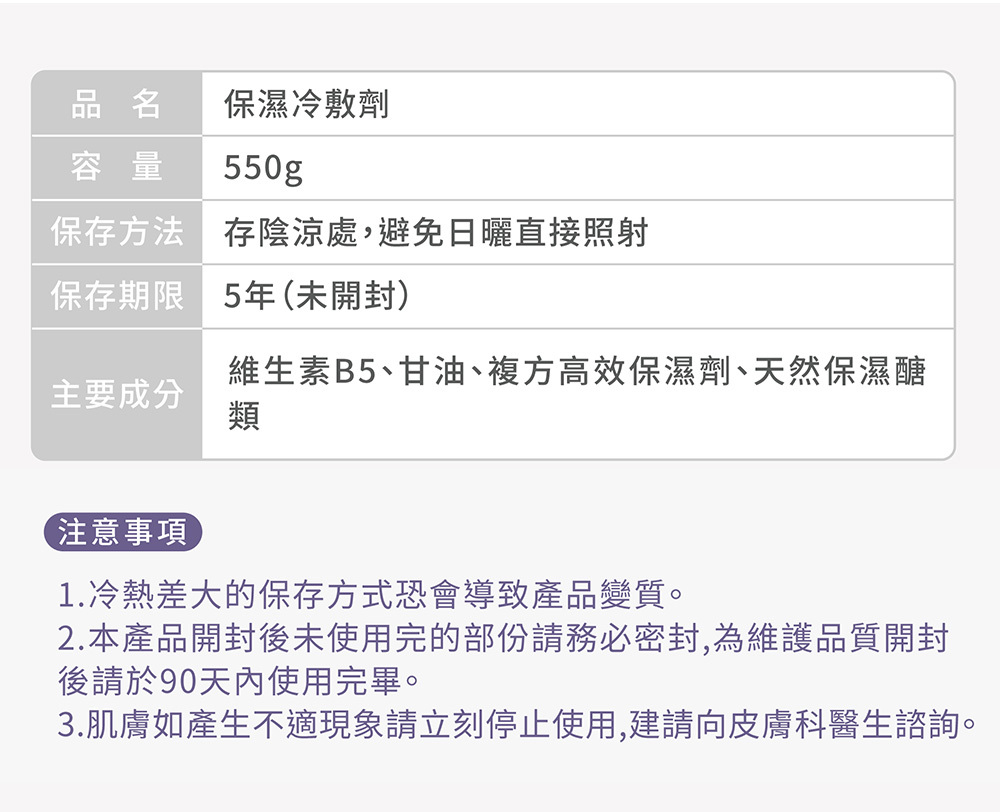Click the 主要成分 header cell
This screenshot has width=1000, height=812.
click(x=116, y=394)
